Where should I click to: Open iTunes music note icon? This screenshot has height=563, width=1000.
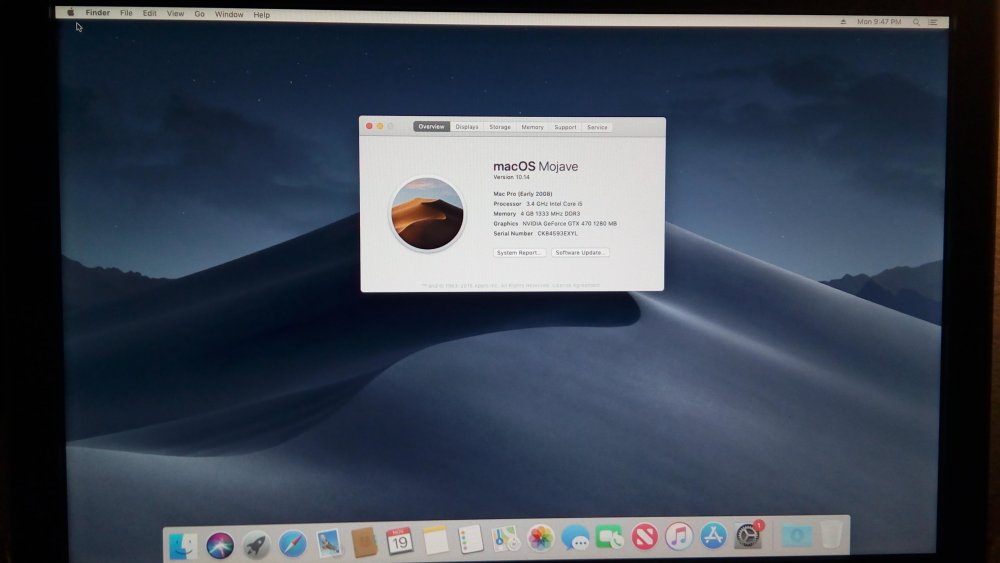click(679, 536)
